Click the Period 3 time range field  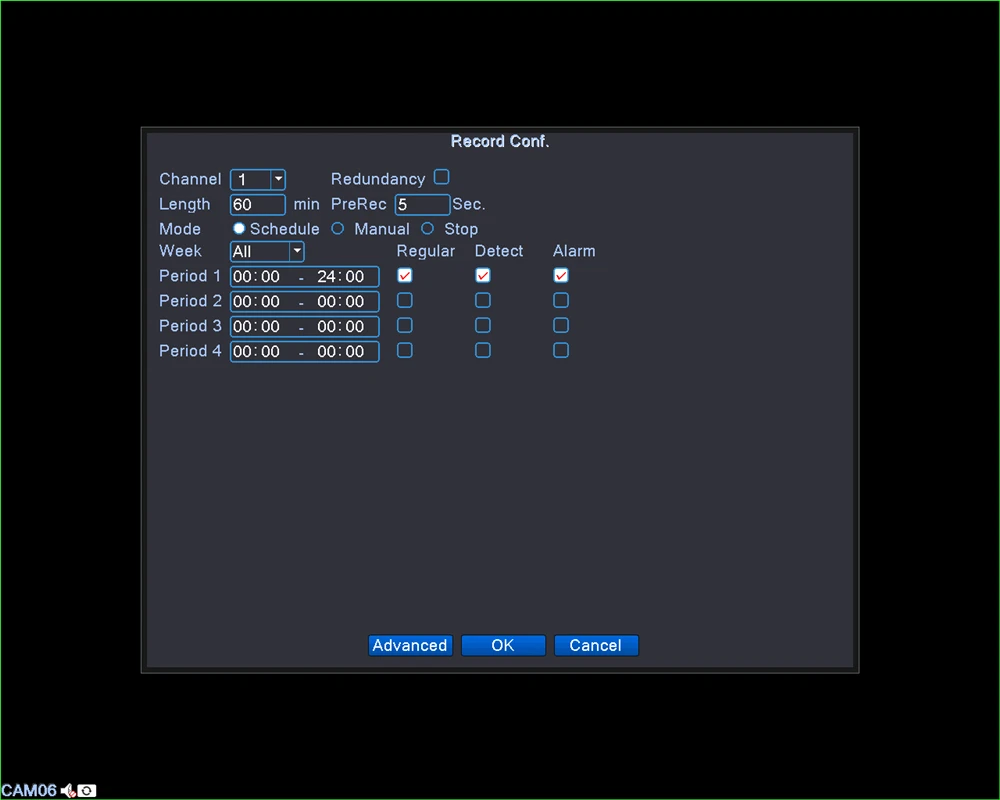click(x=305, y=326)
